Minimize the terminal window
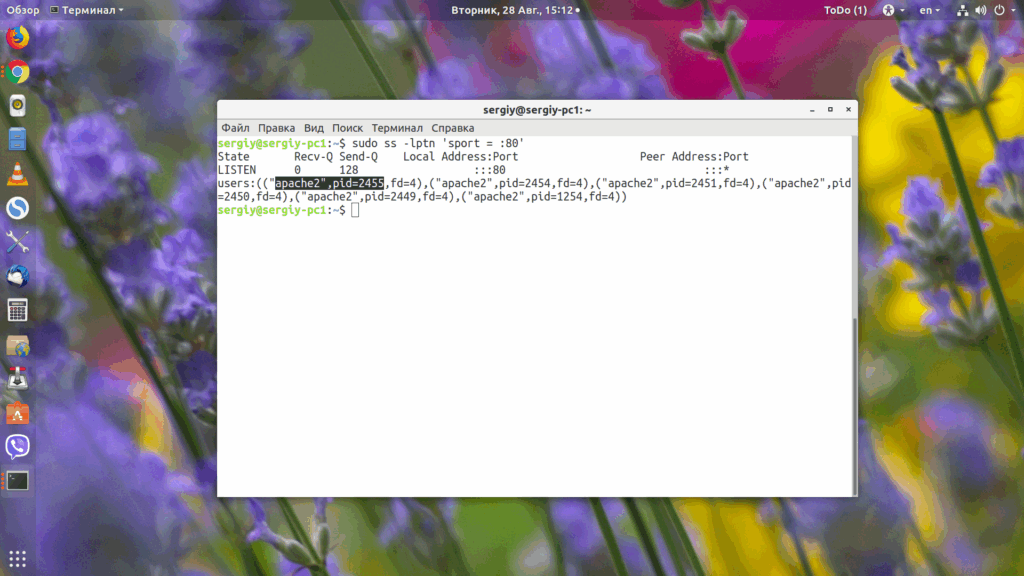Screen dimensions: 1024x576 812,110
